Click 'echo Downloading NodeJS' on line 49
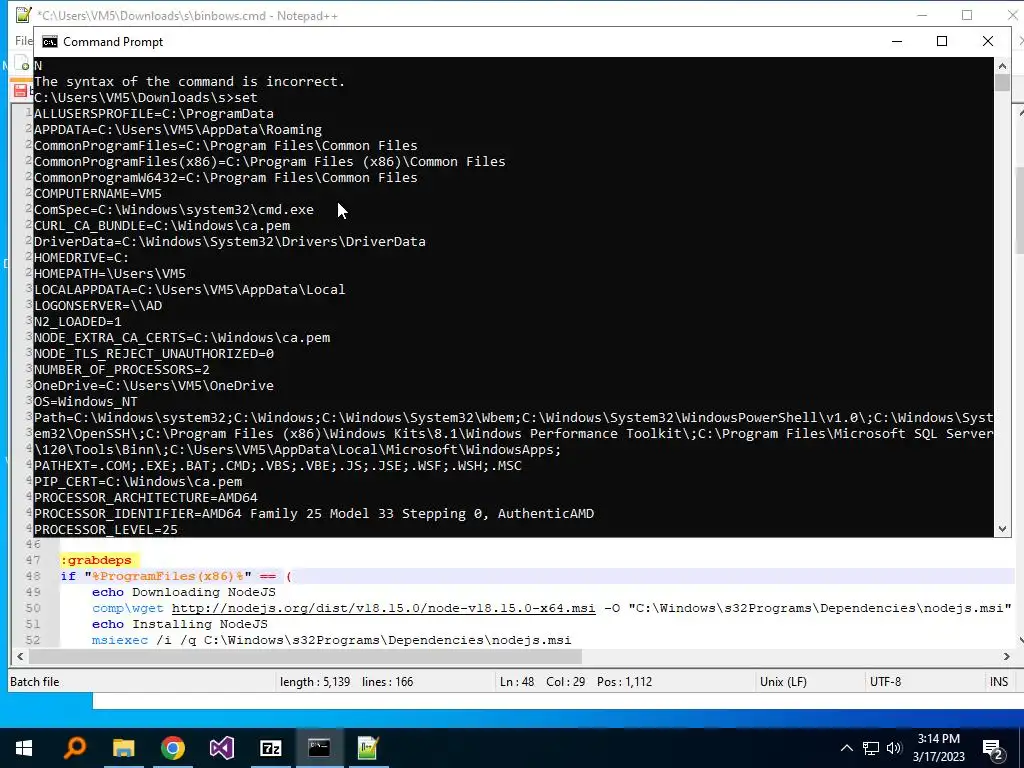Viewport: 1024px width, 768px height. coord(184,592)
